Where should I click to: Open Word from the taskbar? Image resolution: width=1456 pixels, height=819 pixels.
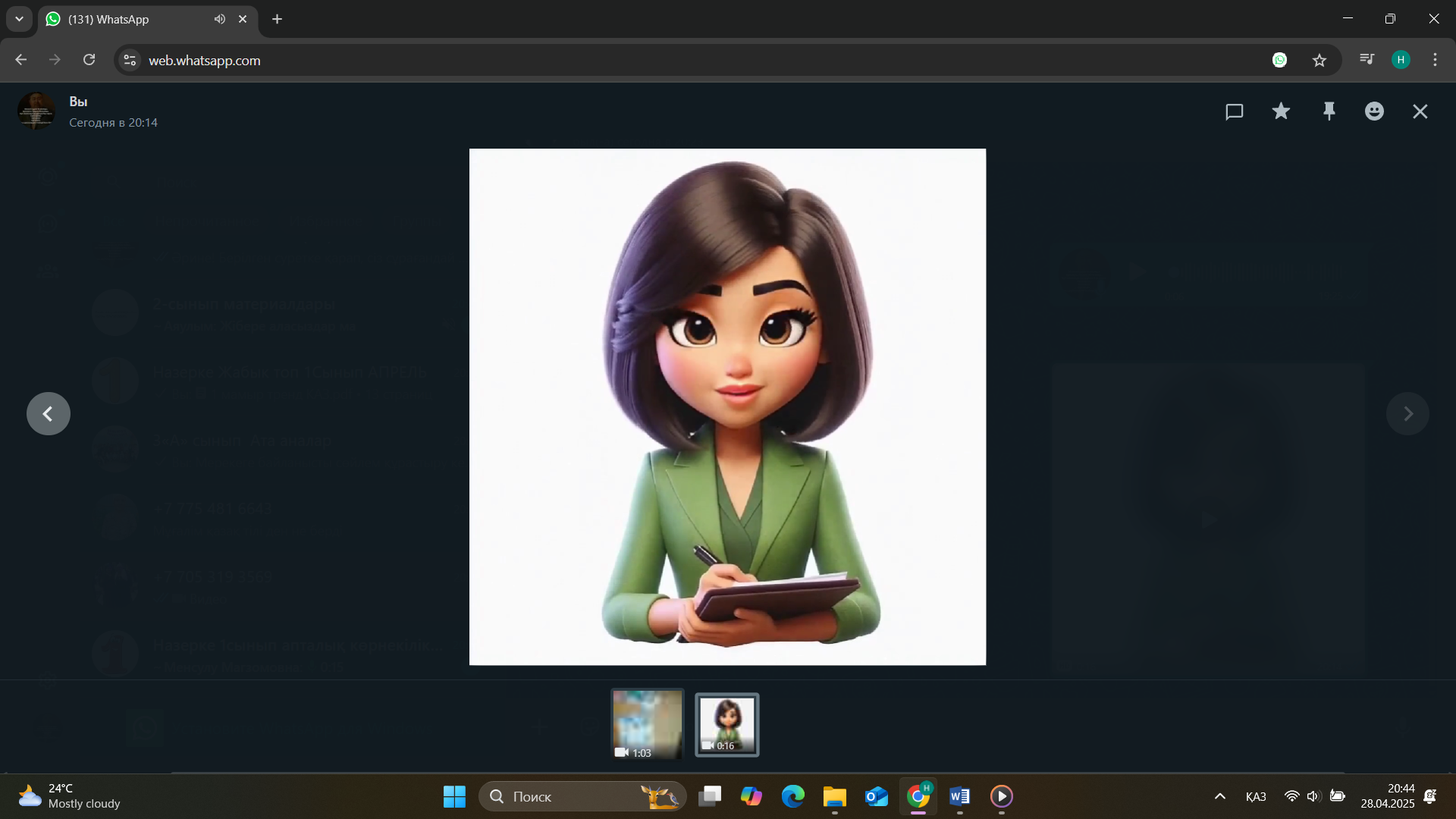(959, 796)
